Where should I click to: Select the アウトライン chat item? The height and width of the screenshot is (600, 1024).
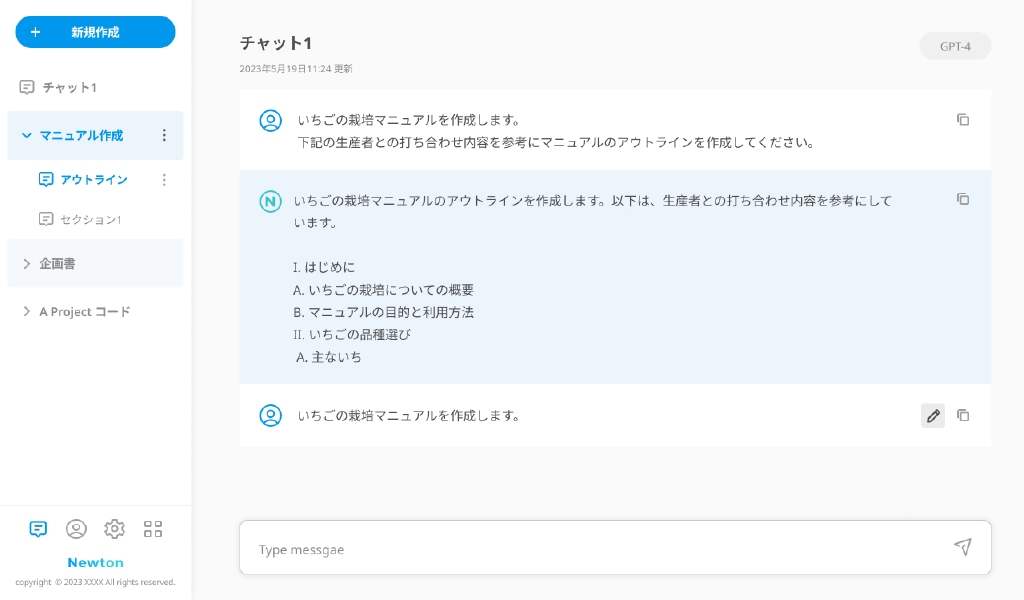(93, 180)
